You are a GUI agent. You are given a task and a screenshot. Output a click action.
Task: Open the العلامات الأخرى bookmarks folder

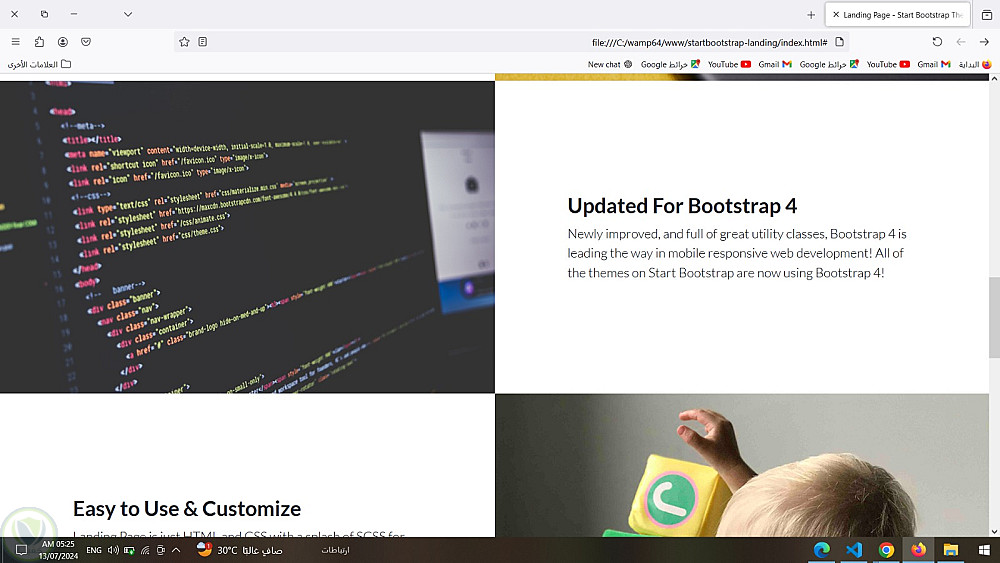(x=39, y=64)
